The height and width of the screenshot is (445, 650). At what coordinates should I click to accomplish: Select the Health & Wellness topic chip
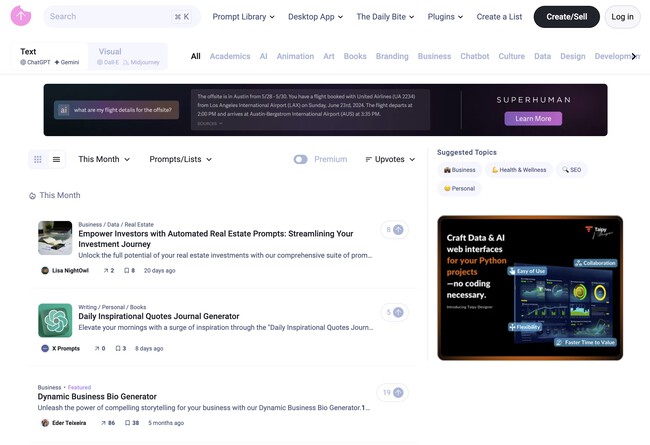[519, 170]
